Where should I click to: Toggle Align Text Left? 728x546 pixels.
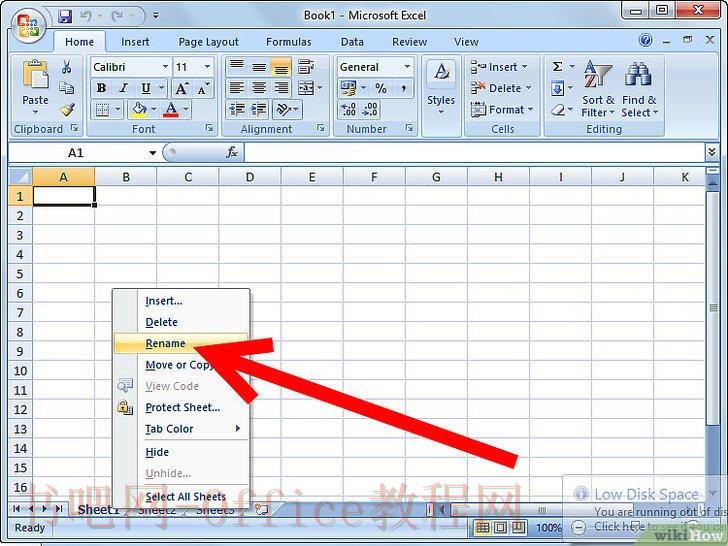[237, 88]
